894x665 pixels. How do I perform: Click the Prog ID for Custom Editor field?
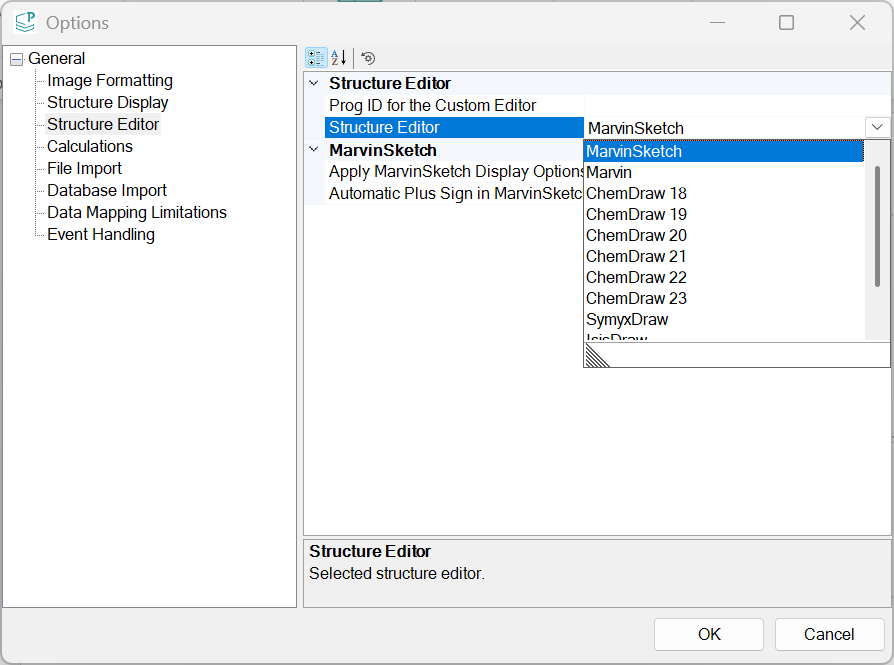735,106
